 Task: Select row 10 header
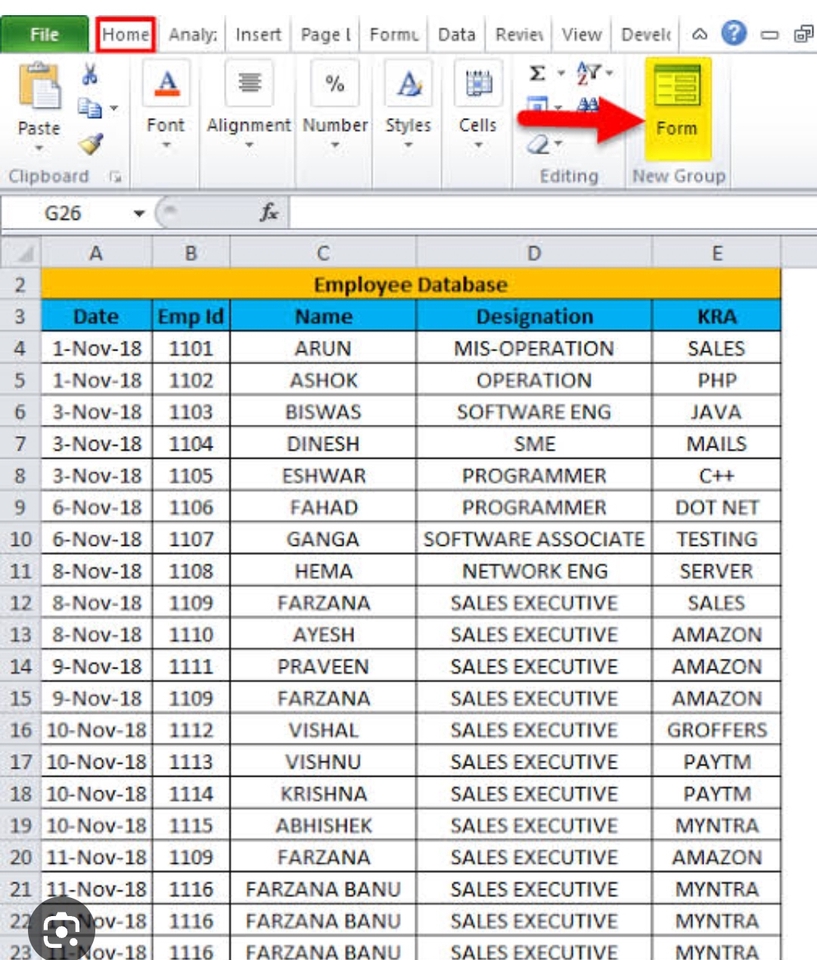20,539
